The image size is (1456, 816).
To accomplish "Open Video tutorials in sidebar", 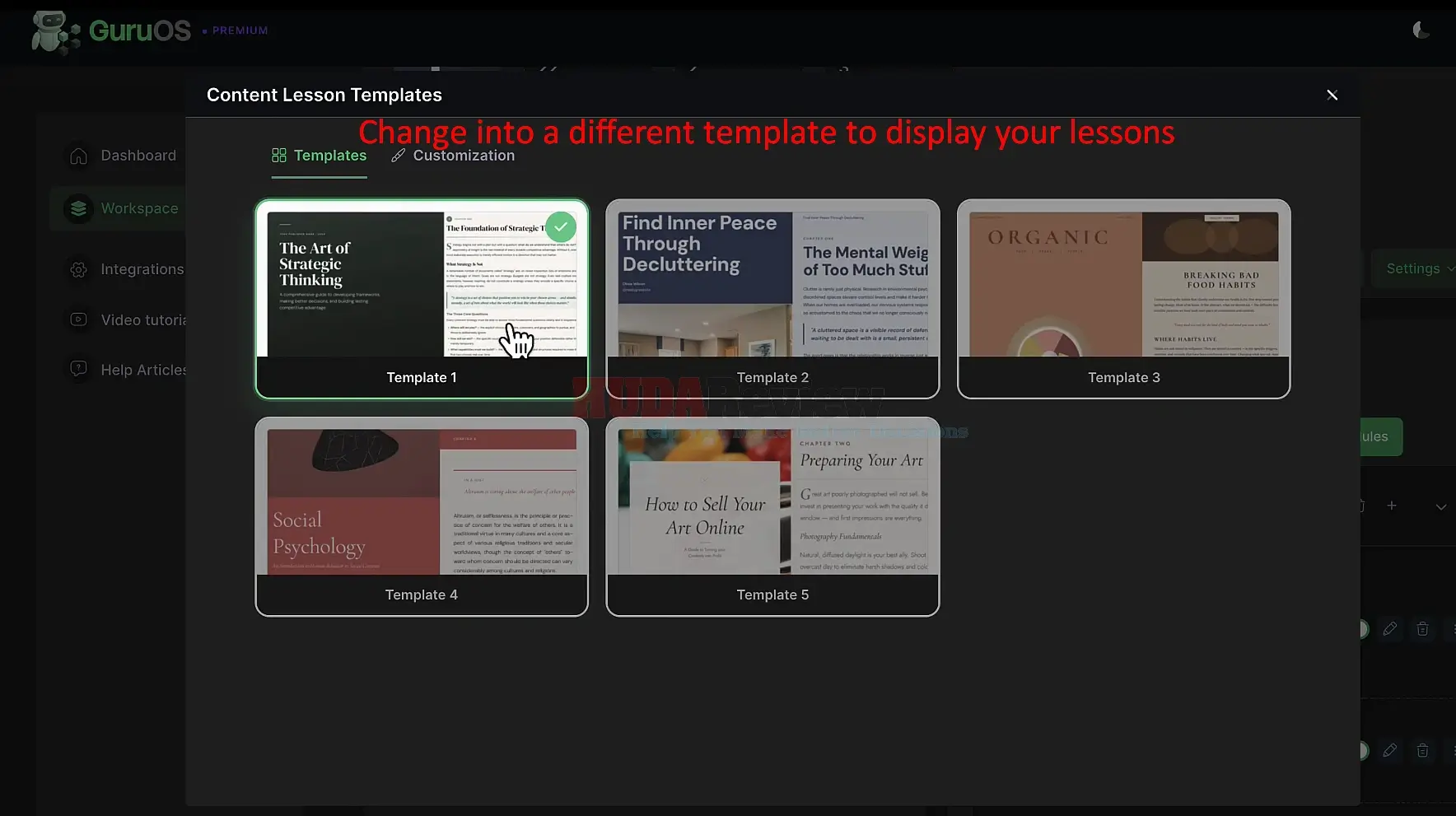I will coord(127,319).
